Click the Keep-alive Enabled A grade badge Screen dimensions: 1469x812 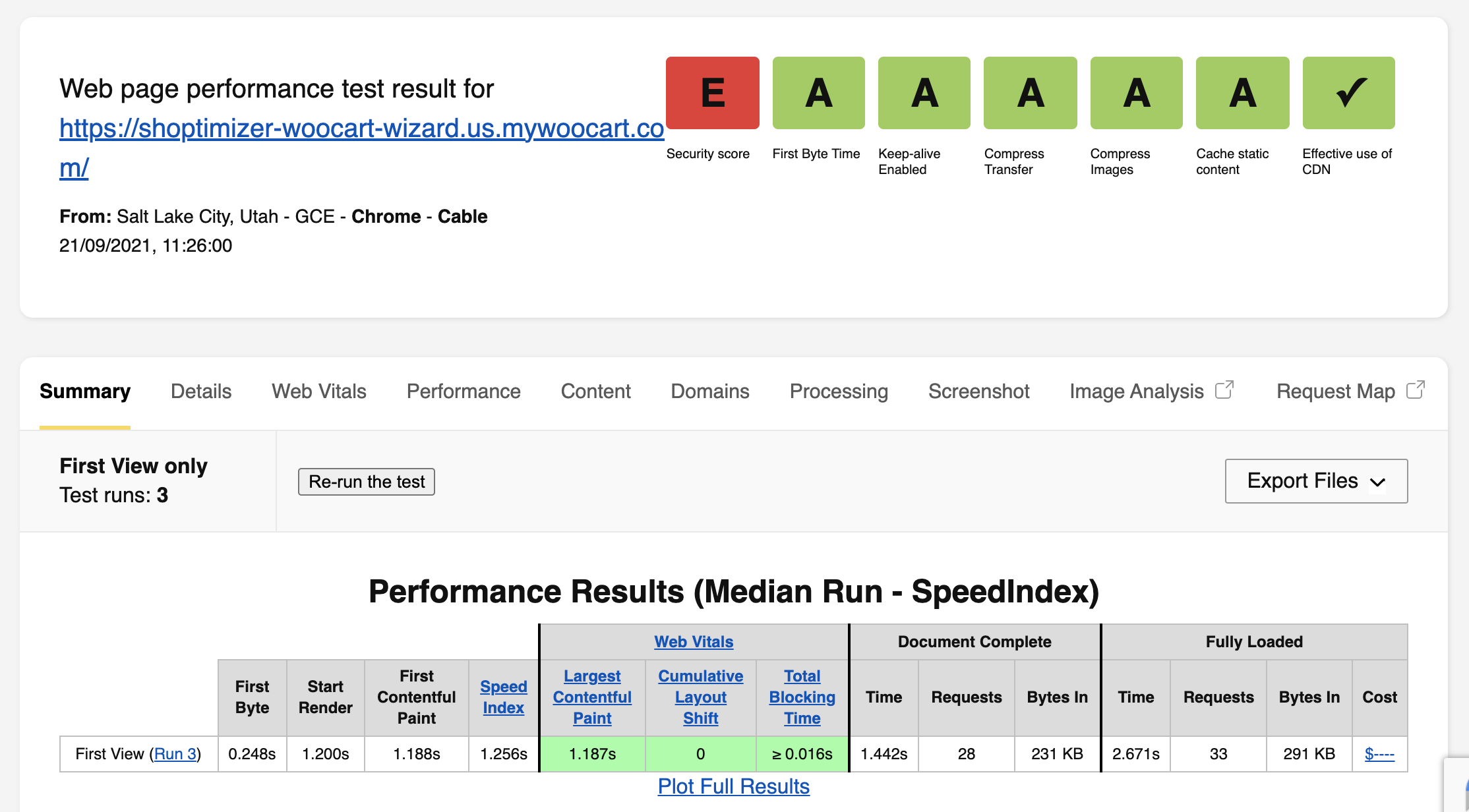pos(924,92)
